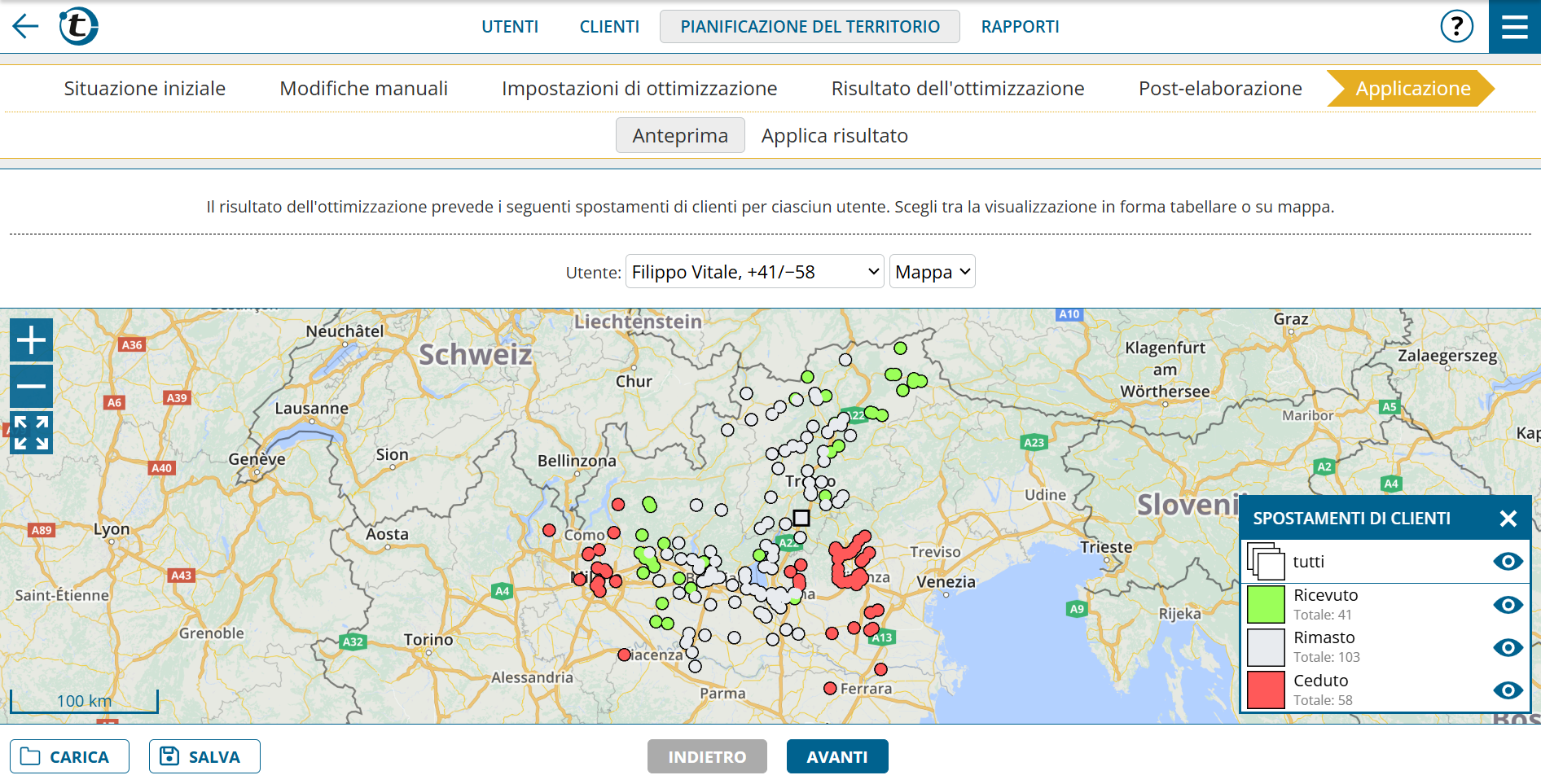Screen dimensions: 1541x784
Task: Open the portatour logo home icon
Action: [79, 26]
